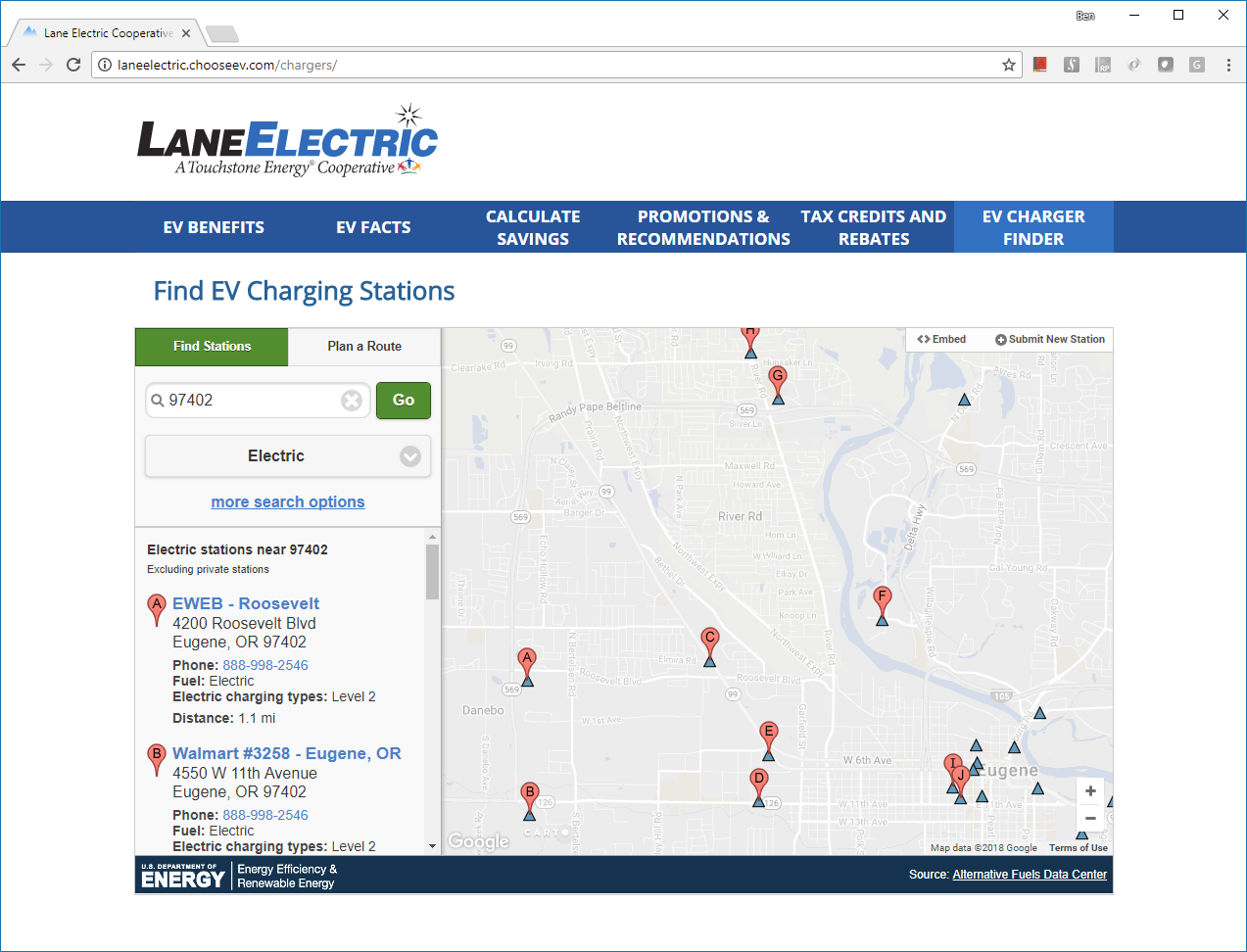Reload the current page
Viewport: 1247px width, 952px height.
pyautogui.click(x=73, y=65)
